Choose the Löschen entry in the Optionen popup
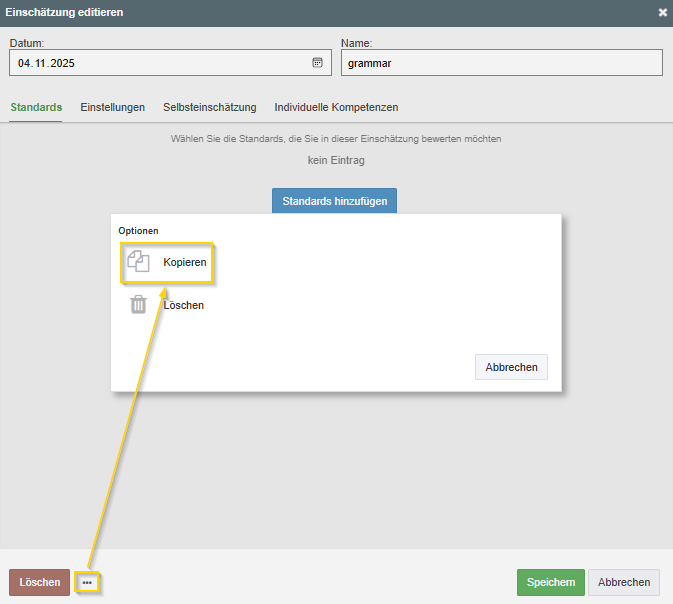The width and height of the screenshot is (673, 604). pyautogui.click(x=183, y=305)
